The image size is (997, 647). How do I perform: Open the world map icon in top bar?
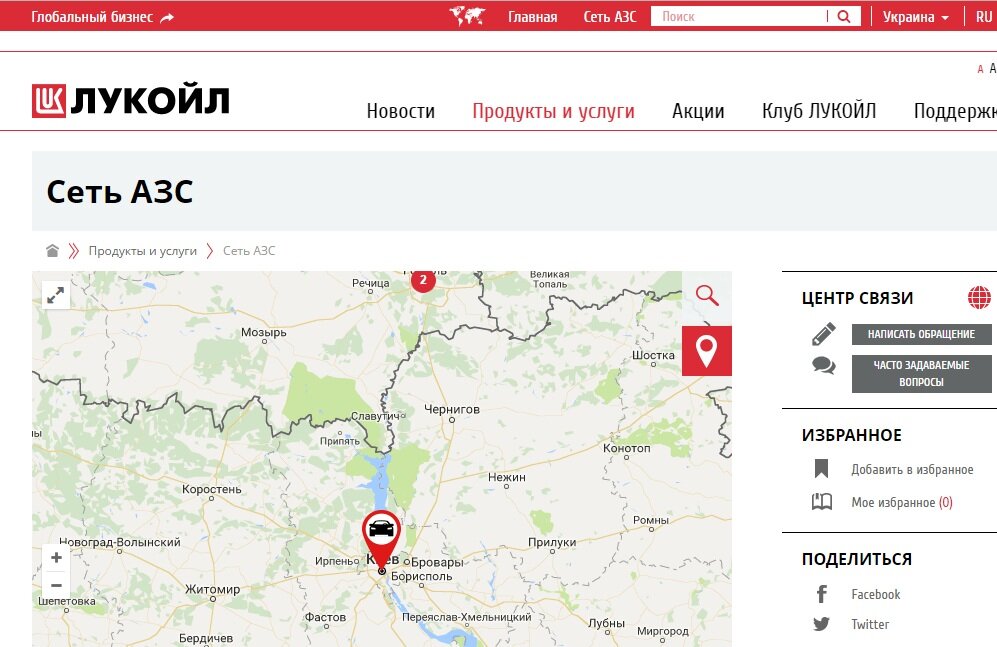466,15
